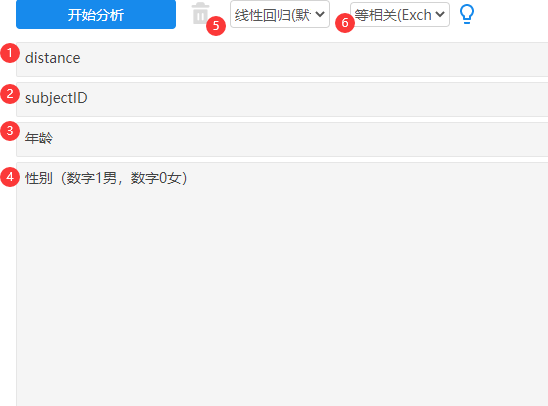Click the chevron arrow of 等相关 dropdown
Viewport: 548px width, 406px height.
440,14
